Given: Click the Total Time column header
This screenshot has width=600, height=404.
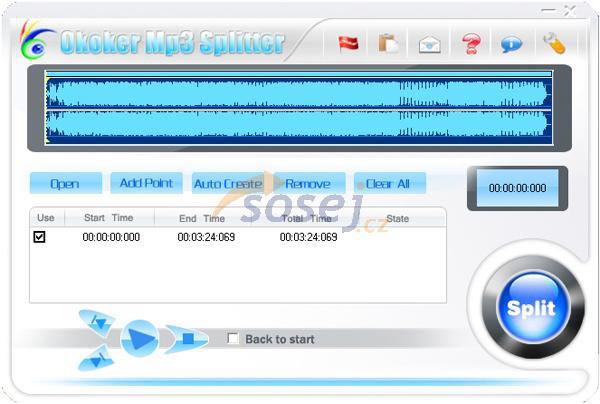Looking at the screenshot, I should 306,218.
